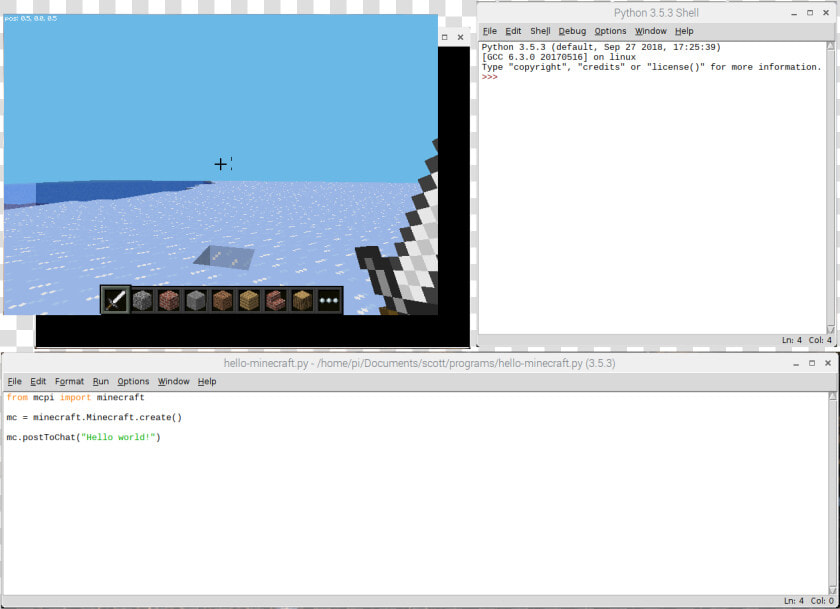Click the crosshair in the Minecraft view
The width and height of the screenshot is (840, 609).
[220, 164]
